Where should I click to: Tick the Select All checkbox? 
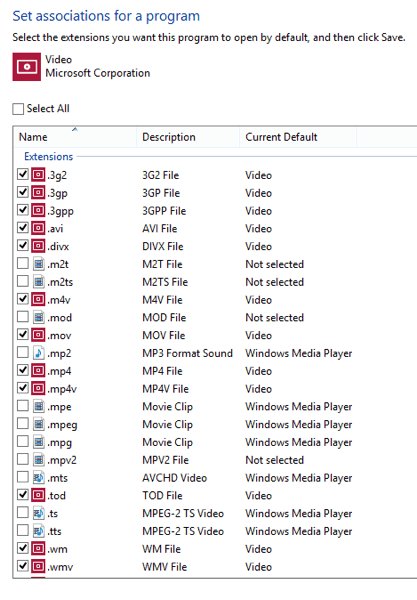coord(18,109)
